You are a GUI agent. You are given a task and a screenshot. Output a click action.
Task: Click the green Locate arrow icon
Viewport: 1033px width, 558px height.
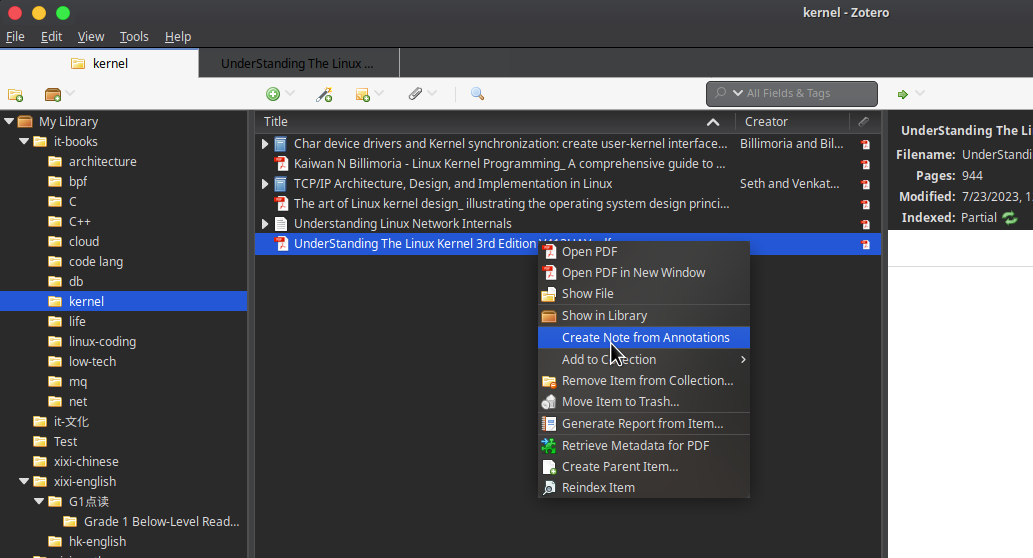[902, 94]
